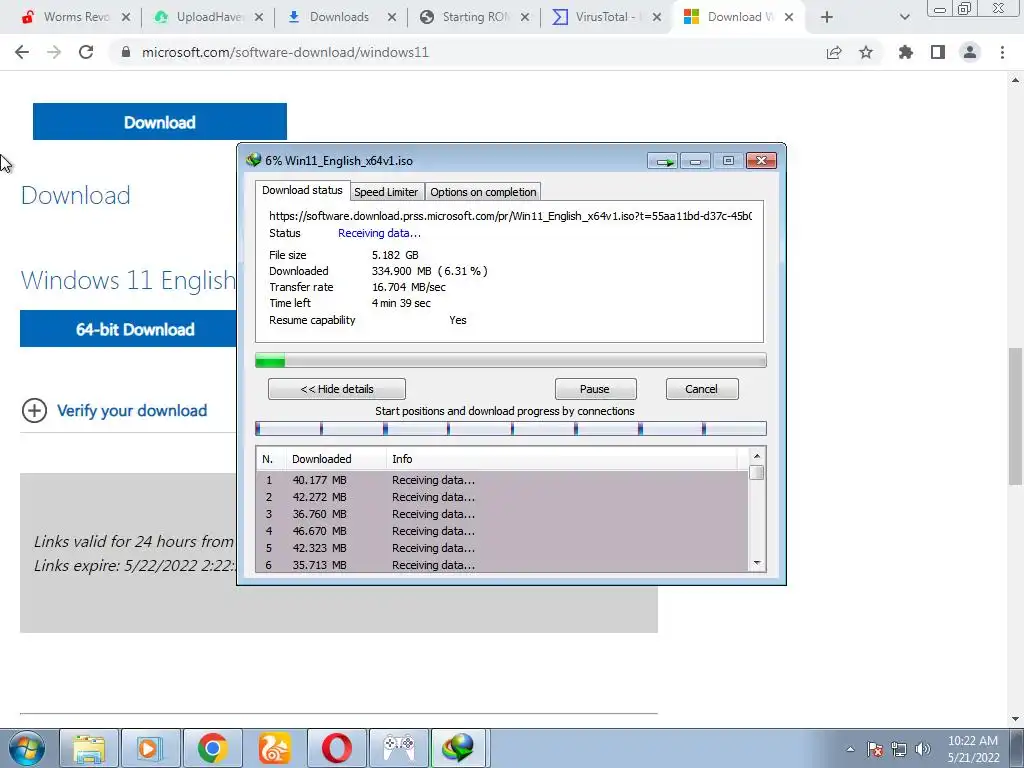1024x768 pixels.
Task: Click the padlock site info icon
Action: coord(126,52)
